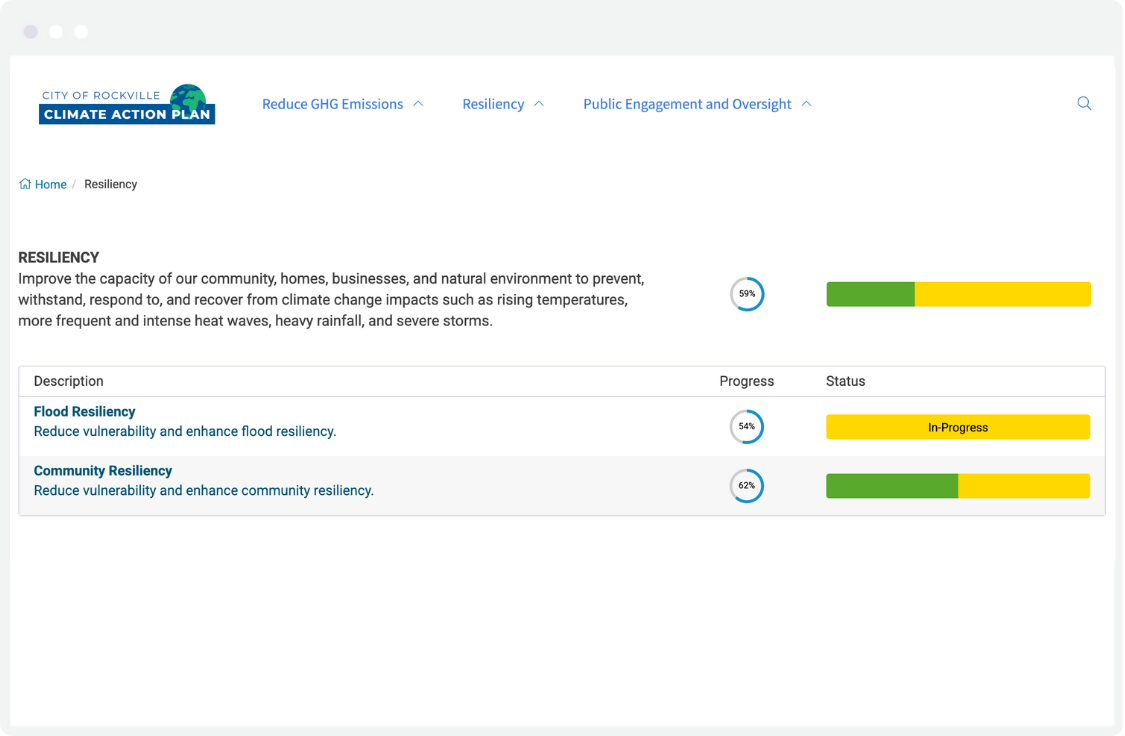Click the 59% overall progress circle

747,293
